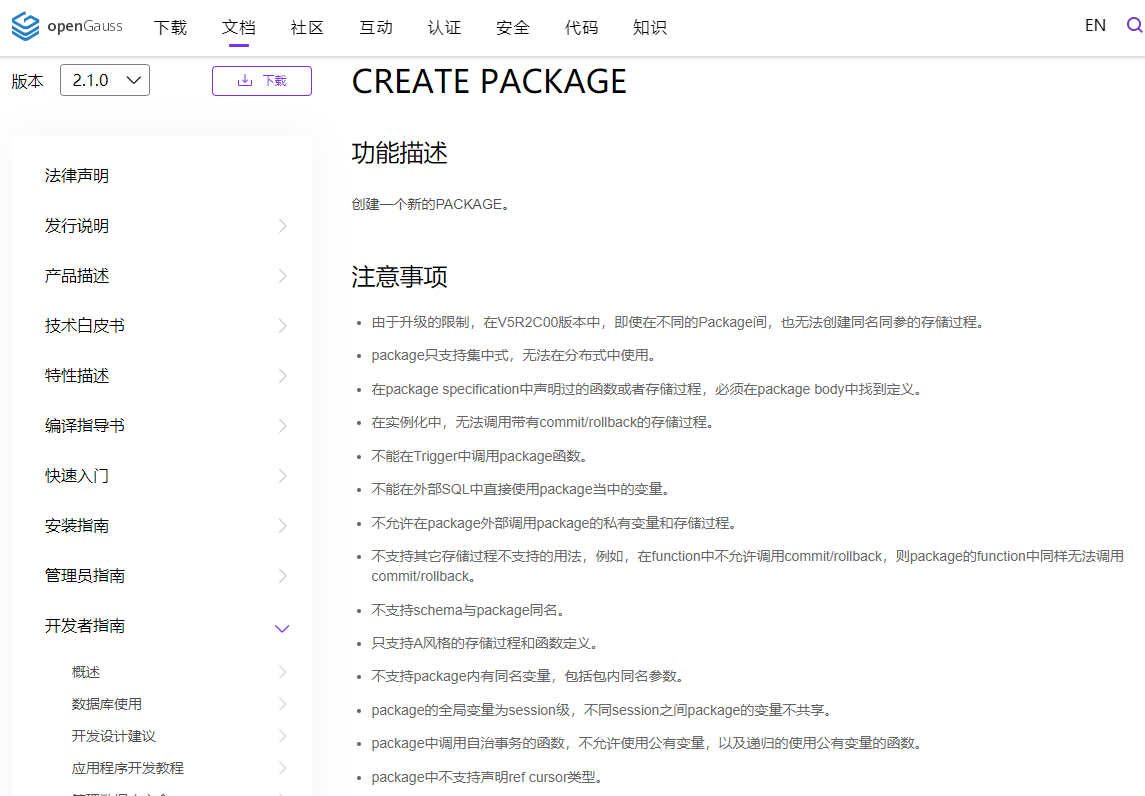Image resolution: width=1145 pixels, height=796 pixels.
Task: Collapse the 开发者指南 section chevron
Action: [x=282, y=628]
